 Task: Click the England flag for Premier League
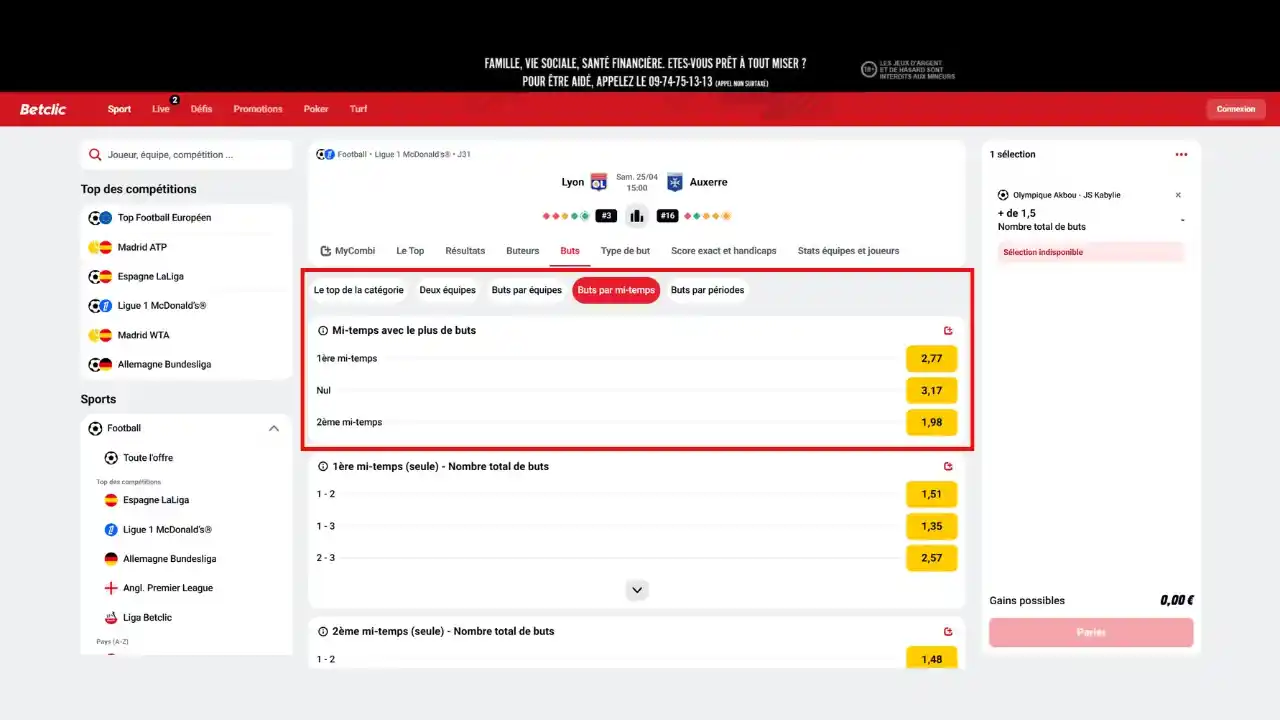[x=111, y=588]
